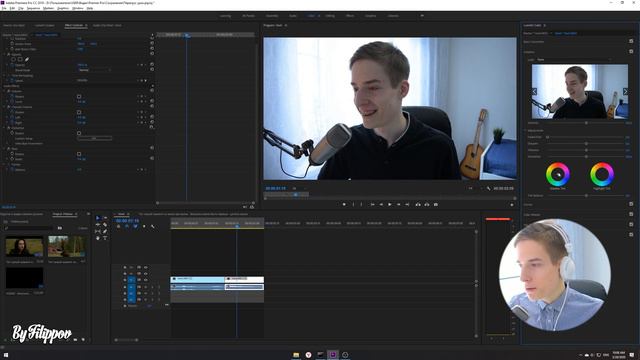Mute audio track A1

coord(146,287)
